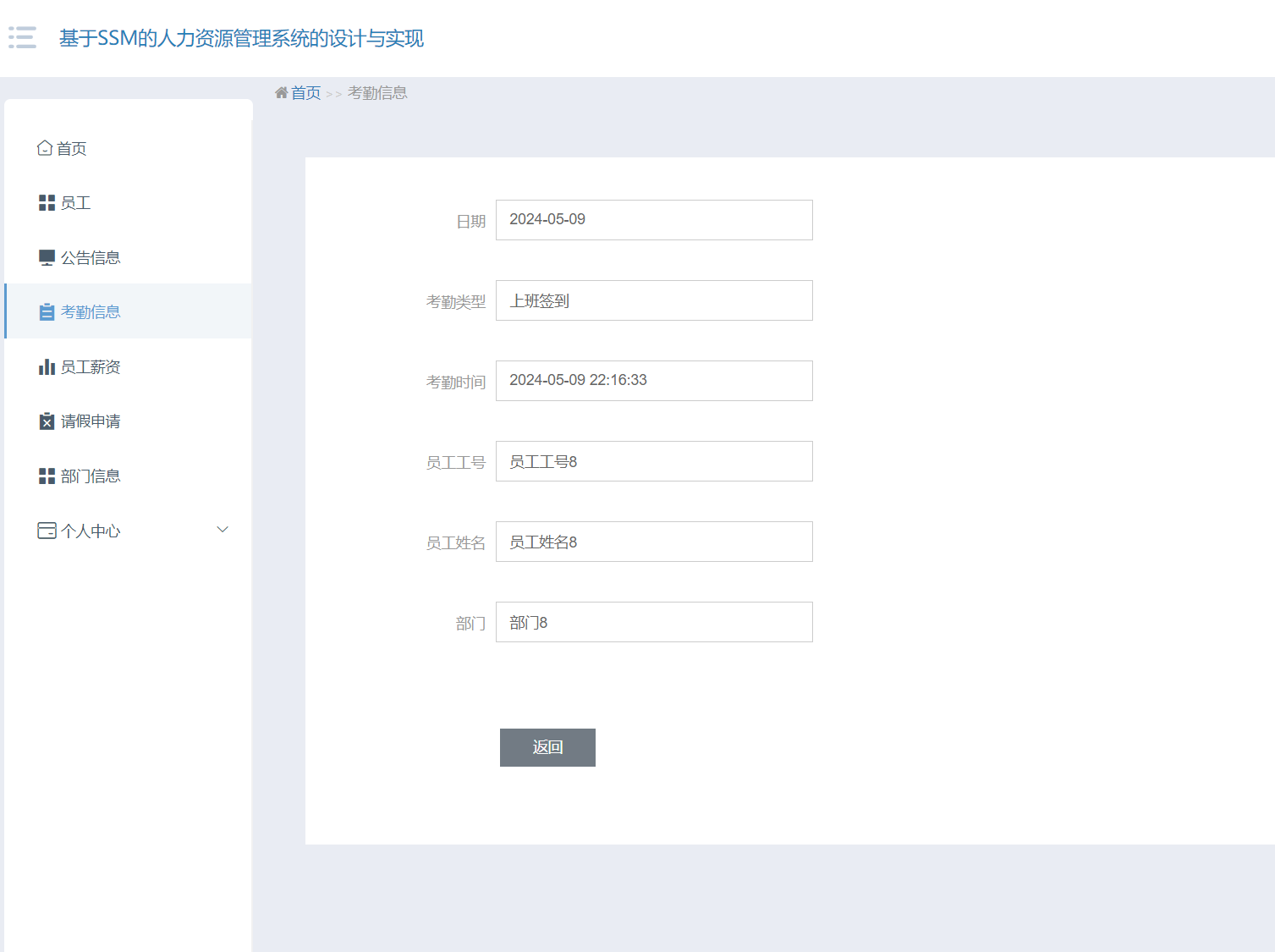Click the clipboard icon beside 考勤信息

pyautogui.click(x=46, y=311)
